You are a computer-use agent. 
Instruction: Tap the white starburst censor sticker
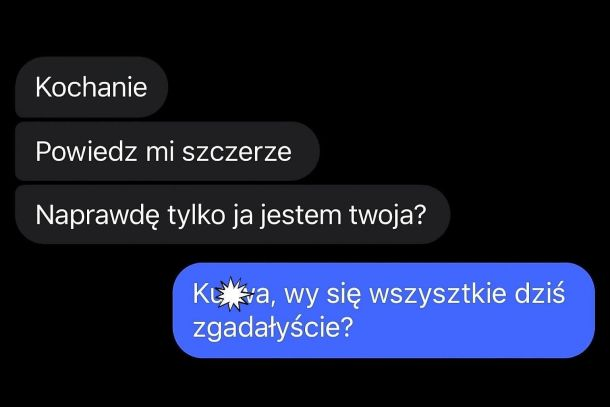pyautogui.click(x=233, y=294)
